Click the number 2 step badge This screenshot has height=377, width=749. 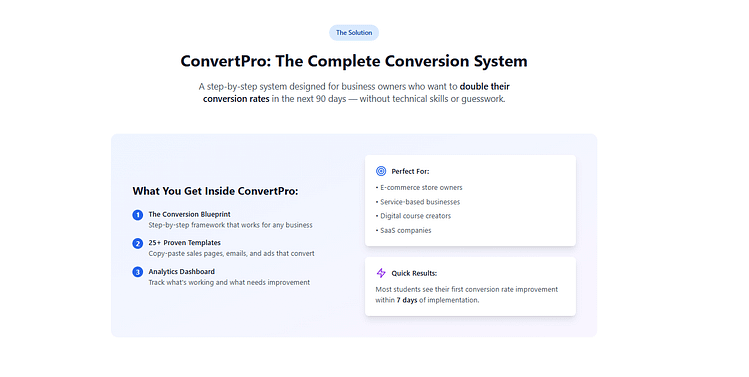coord(138,244)
